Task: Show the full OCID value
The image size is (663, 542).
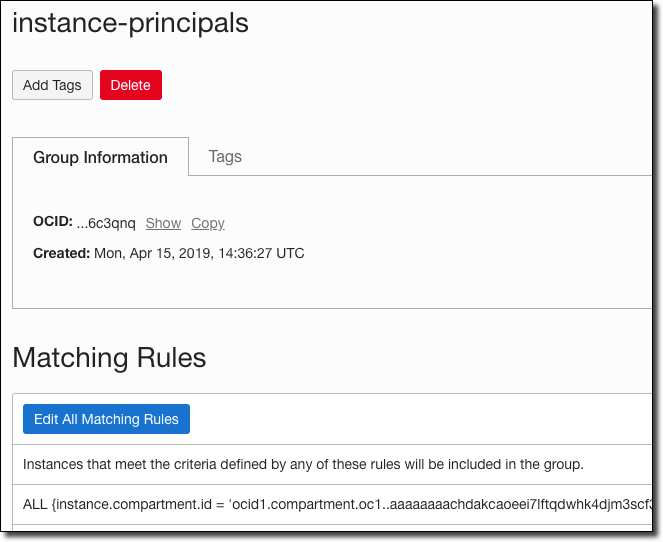Action: pos(163,223)
